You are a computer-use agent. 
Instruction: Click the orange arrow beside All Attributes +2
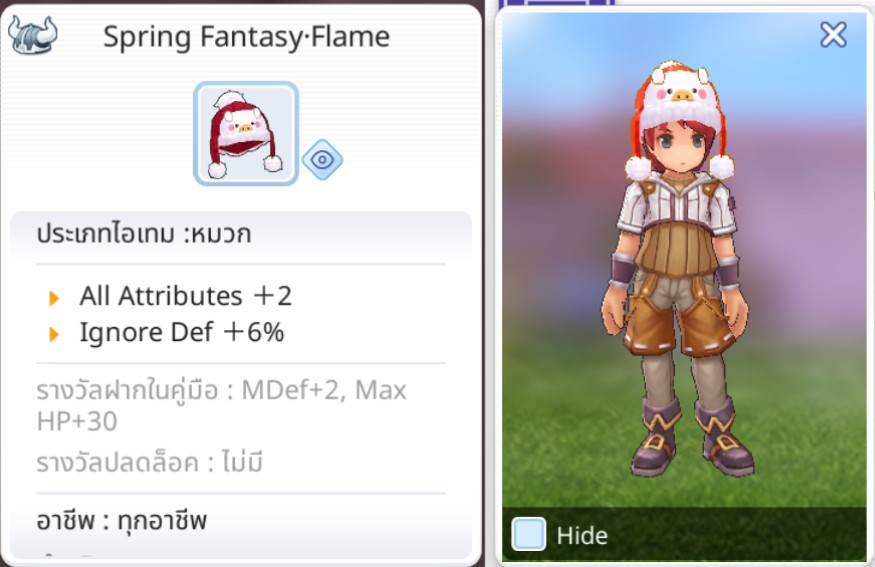tap(54, 298)
